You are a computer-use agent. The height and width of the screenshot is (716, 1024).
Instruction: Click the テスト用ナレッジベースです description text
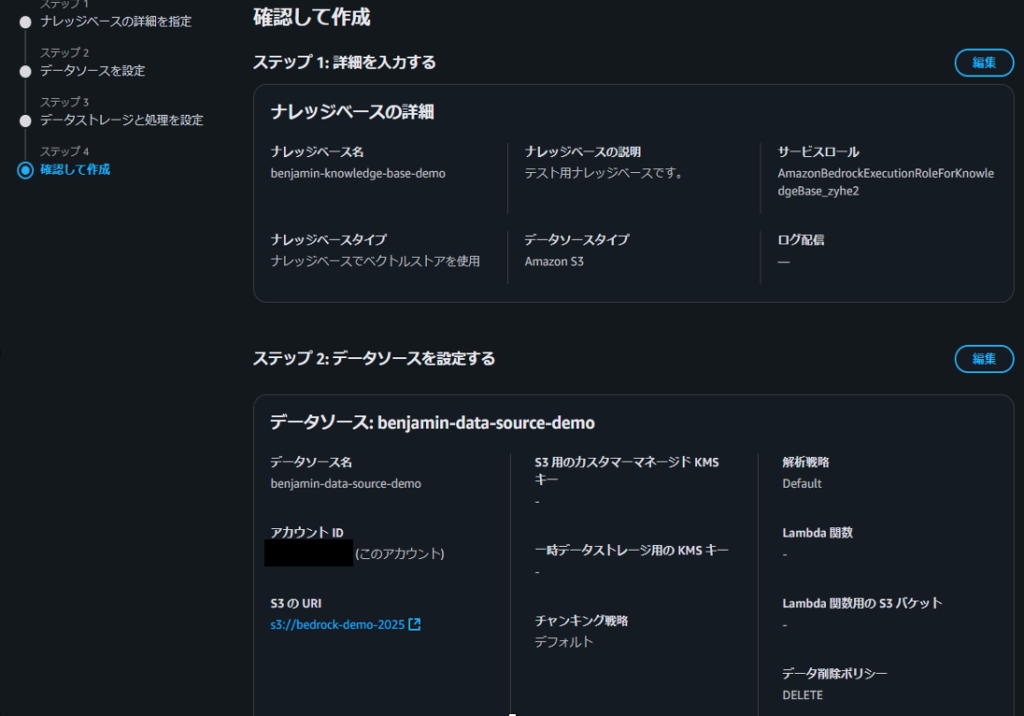point(603,173)
